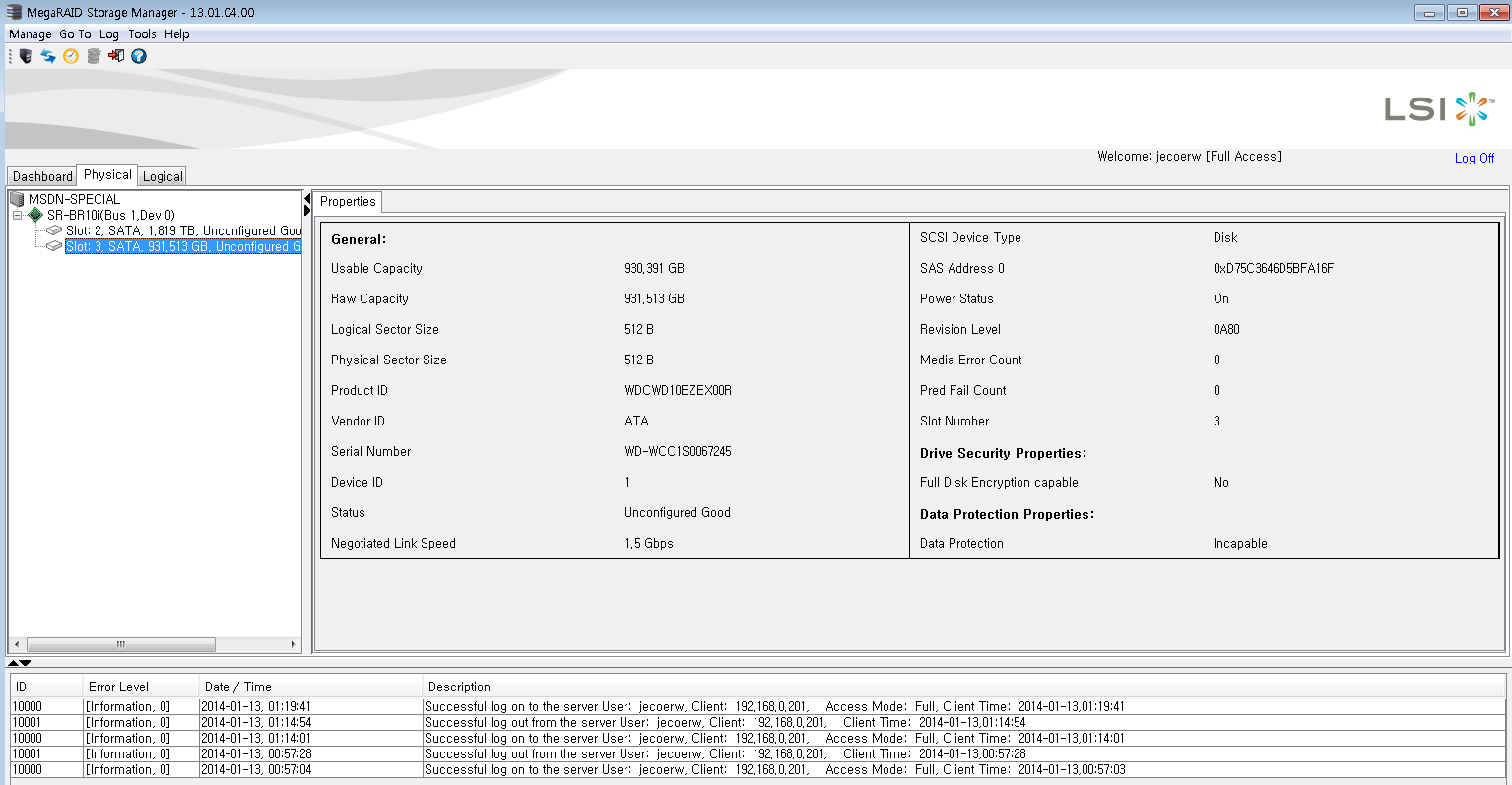
Task: Click the Product ID value WDCWD10EZEX00R
Action: (x=678, y=390)
